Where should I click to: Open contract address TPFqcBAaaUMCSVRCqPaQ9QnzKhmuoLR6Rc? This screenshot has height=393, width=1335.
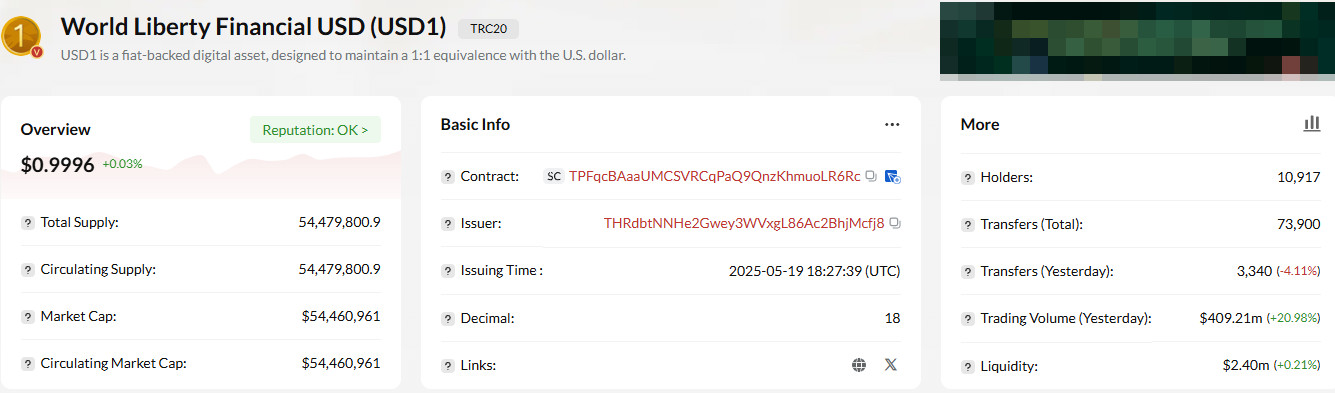pyautogui.click(x=714, y=176)
